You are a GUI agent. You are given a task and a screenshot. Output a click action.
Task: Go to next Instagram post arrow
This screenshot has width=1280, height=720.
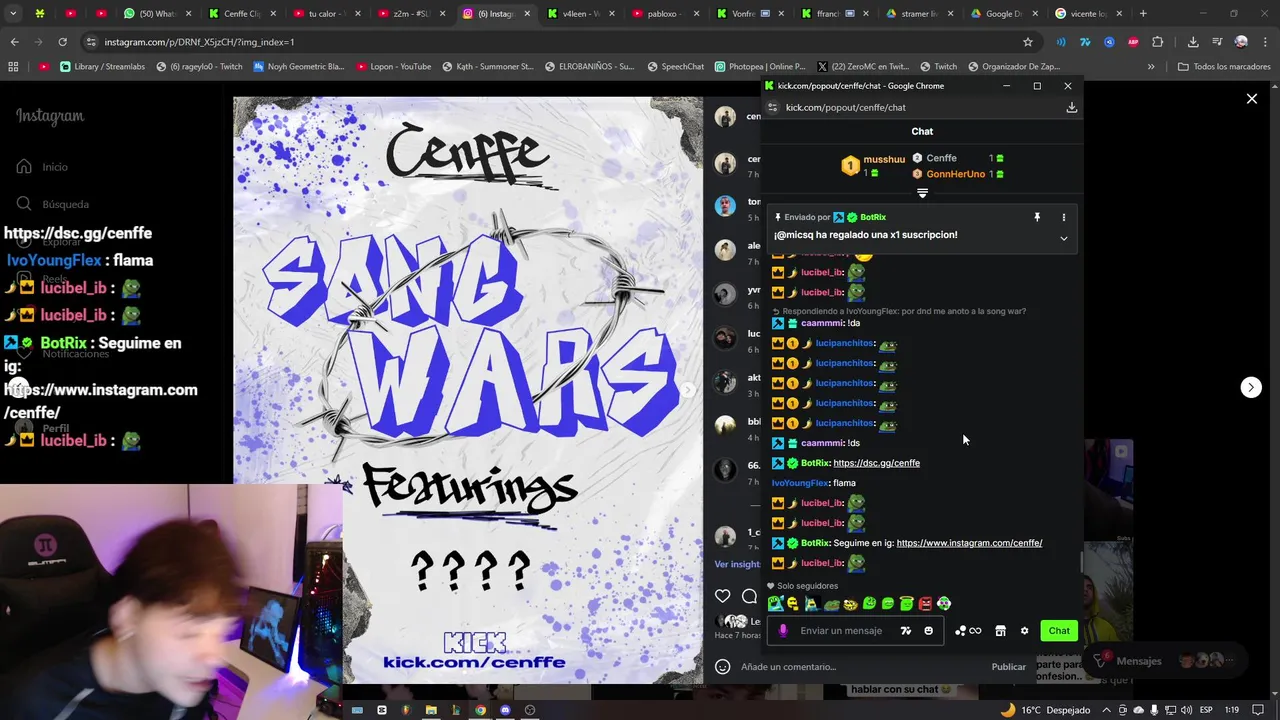pyautogui.click(x=1251, y=387)
